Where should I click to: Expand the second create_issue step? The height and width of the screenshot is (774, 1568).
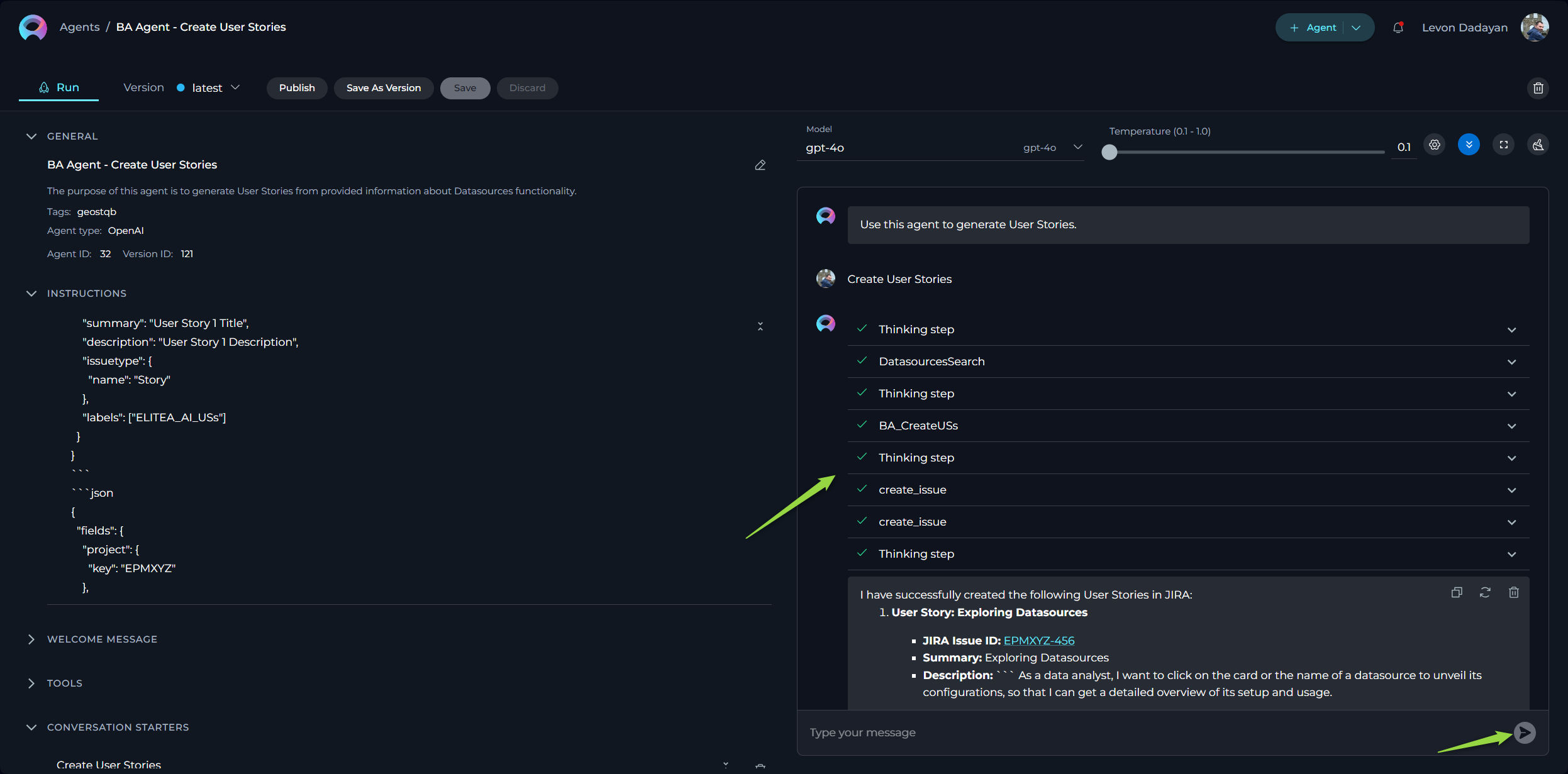point(1188,522)
